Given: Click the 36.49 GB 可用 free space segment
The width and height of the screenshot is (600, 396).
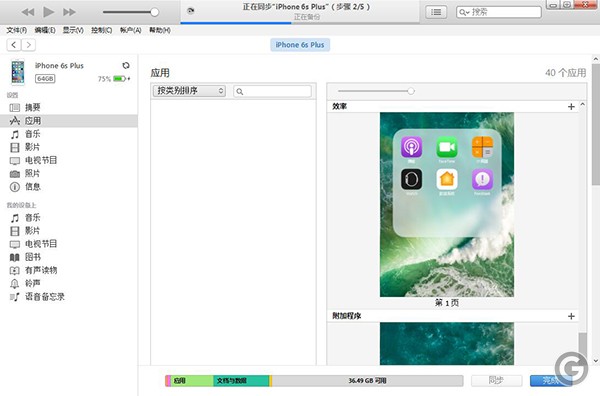Looking at the screenshot, I should 367,381.
